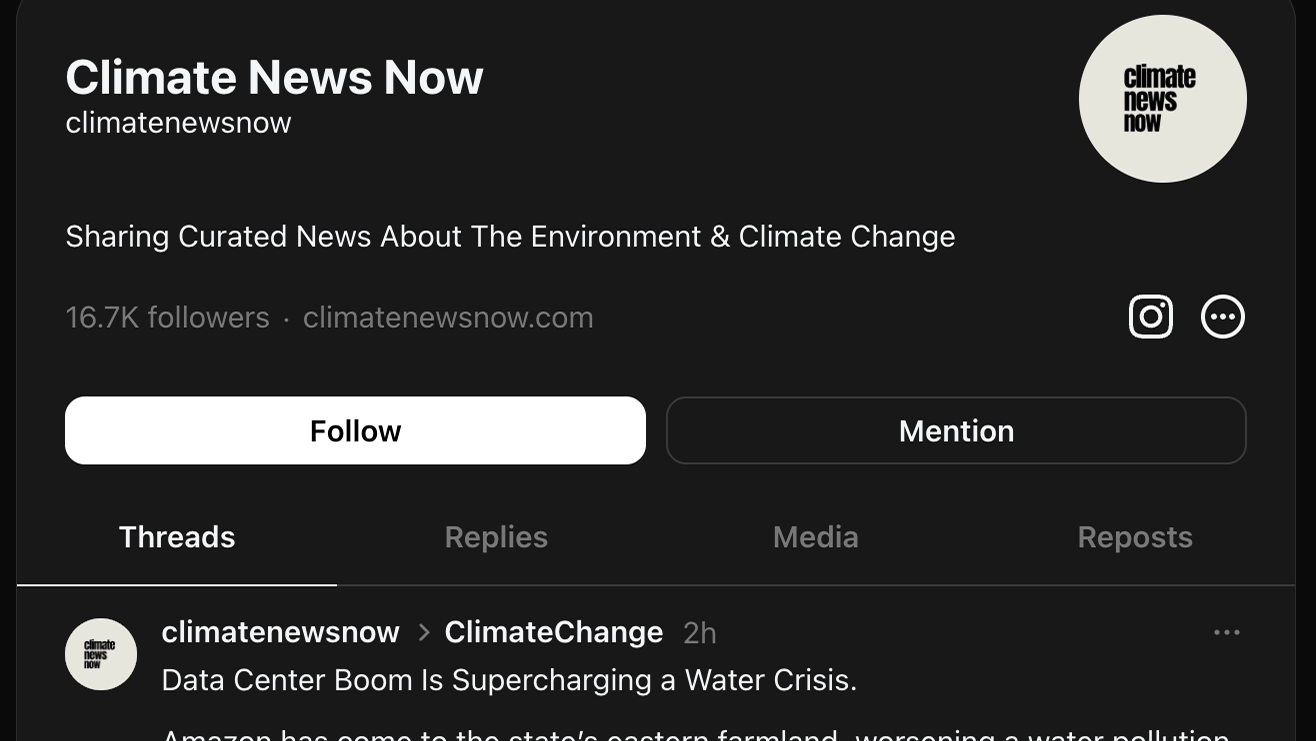The width and height of the screenshot is (1316, 741).
Task: Switch to the Replies tab
Action: [x=496, y=537]
